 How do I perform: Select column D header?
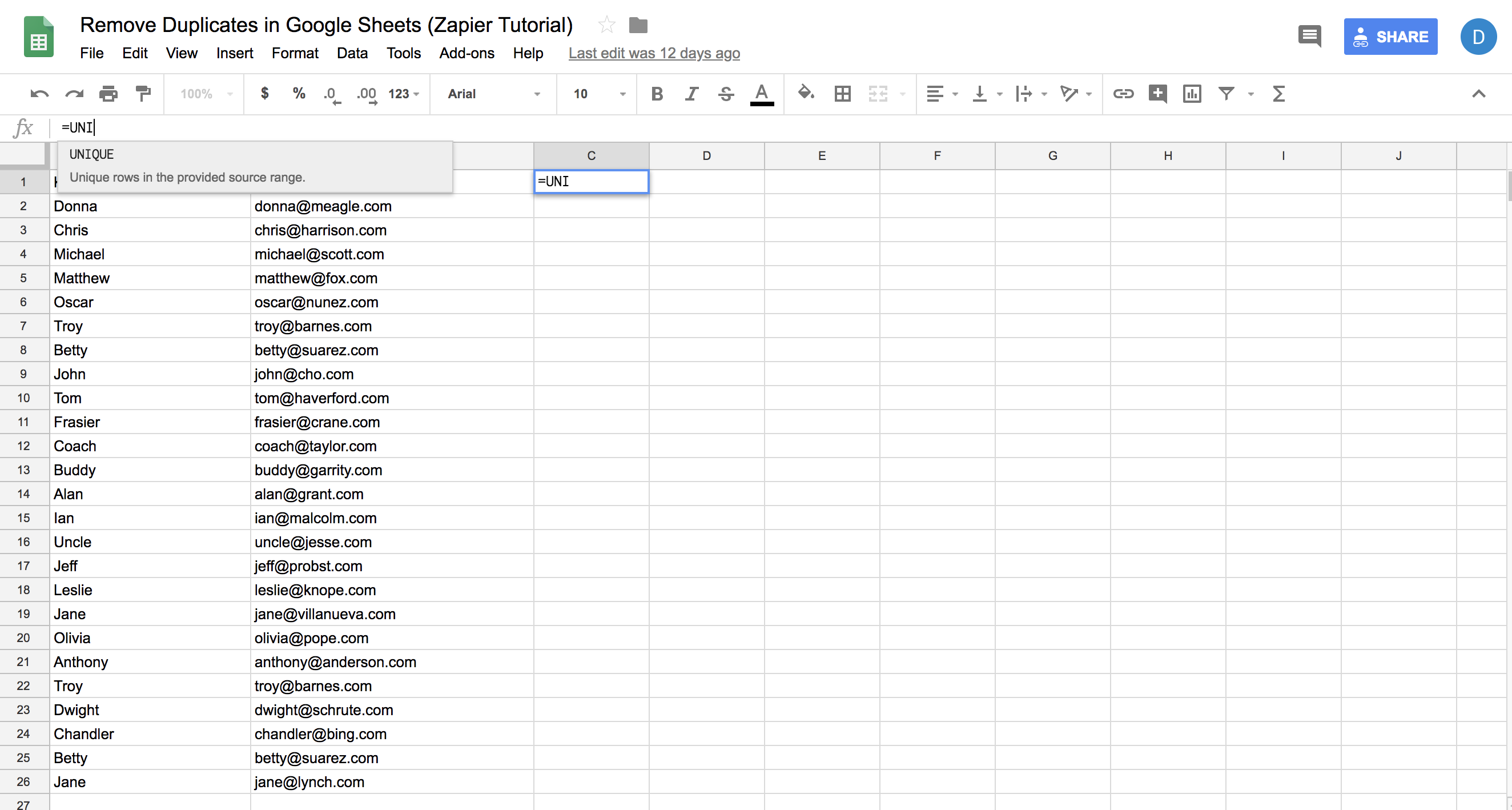[707, 155]
